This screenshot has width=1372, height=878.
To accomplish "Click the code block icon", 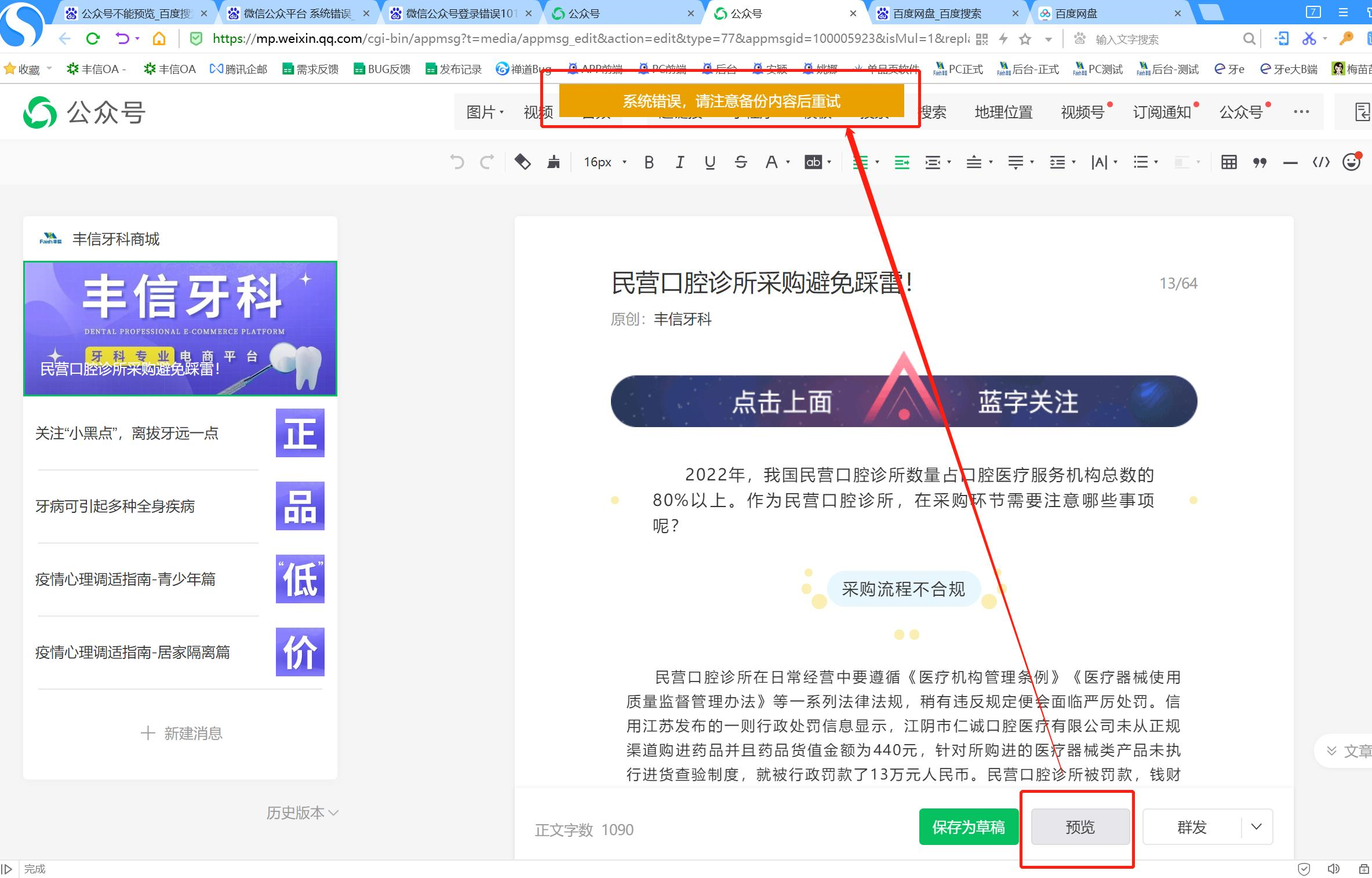I will click(x=1320, y=162).
